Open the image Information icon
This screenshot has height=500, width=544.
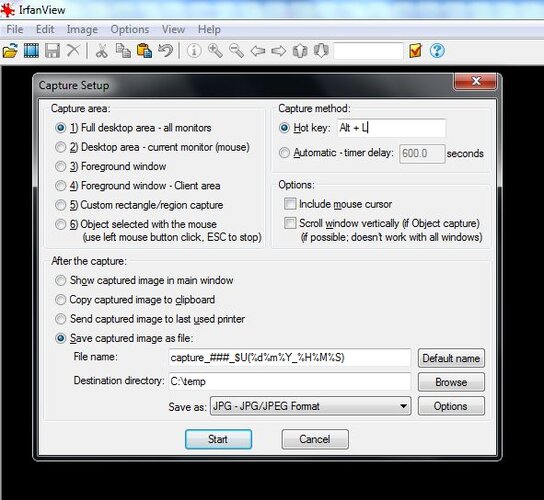click(194, 51)
